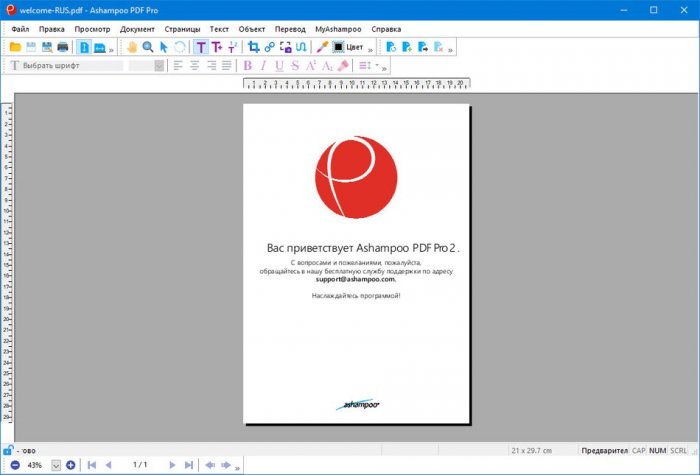The width and height of the screenshot is (700, 475).
Task: Click the Print icon in toolbar
Action: 63,47
